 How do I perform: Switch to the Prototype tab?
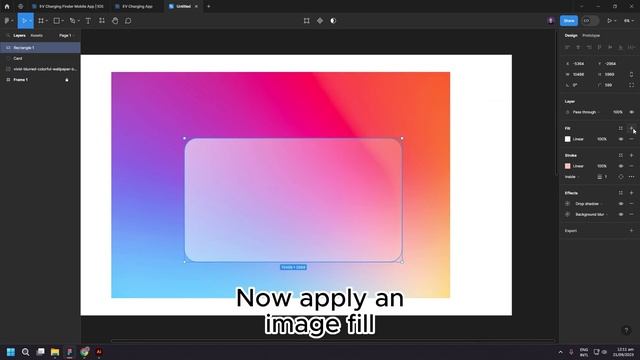(x=591, y=36)
